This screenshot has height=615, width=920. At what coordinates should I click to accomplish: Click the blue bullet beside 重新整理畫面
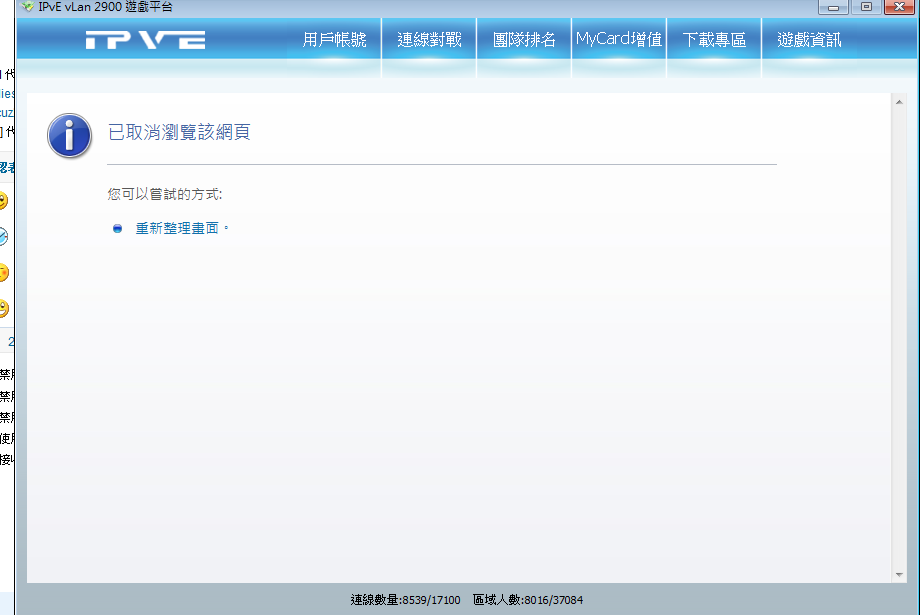pyautogui.click(x=117, y=229)
